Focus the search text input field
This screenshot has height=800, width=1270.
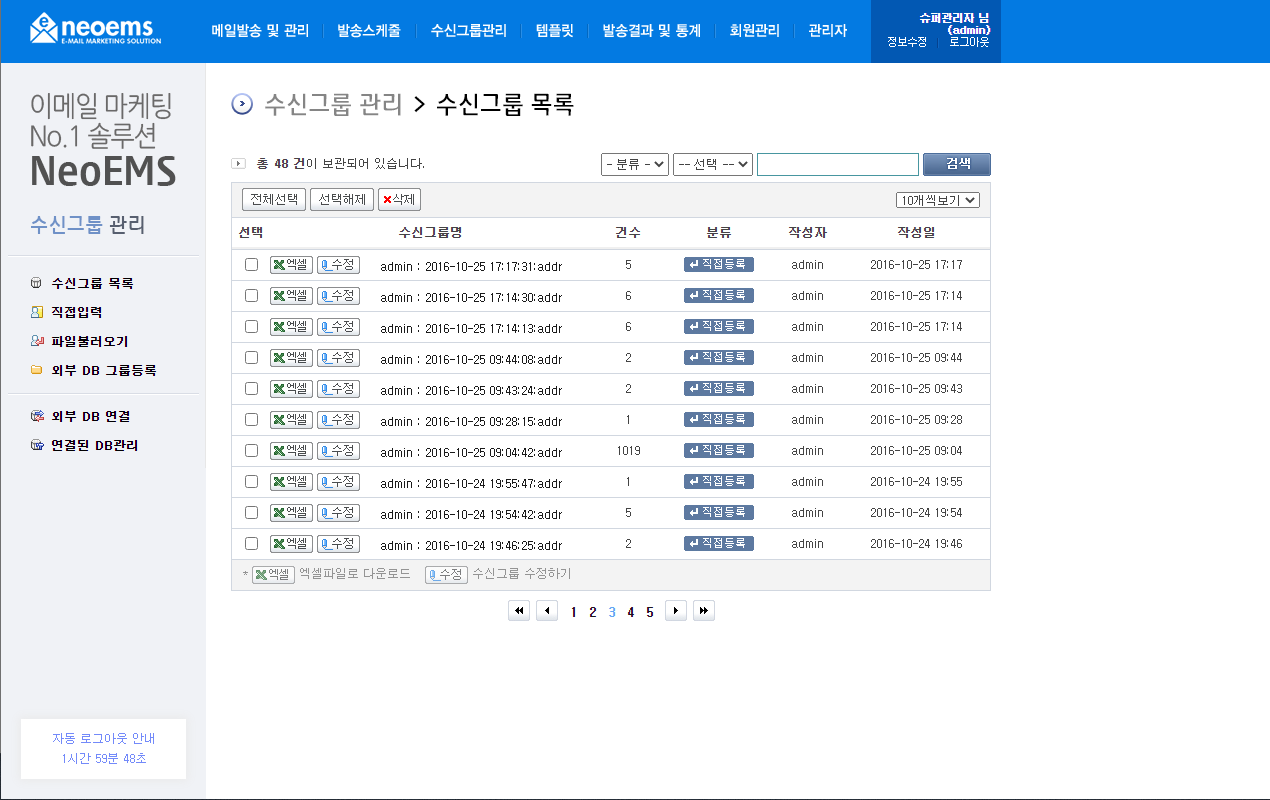(838, 164)
